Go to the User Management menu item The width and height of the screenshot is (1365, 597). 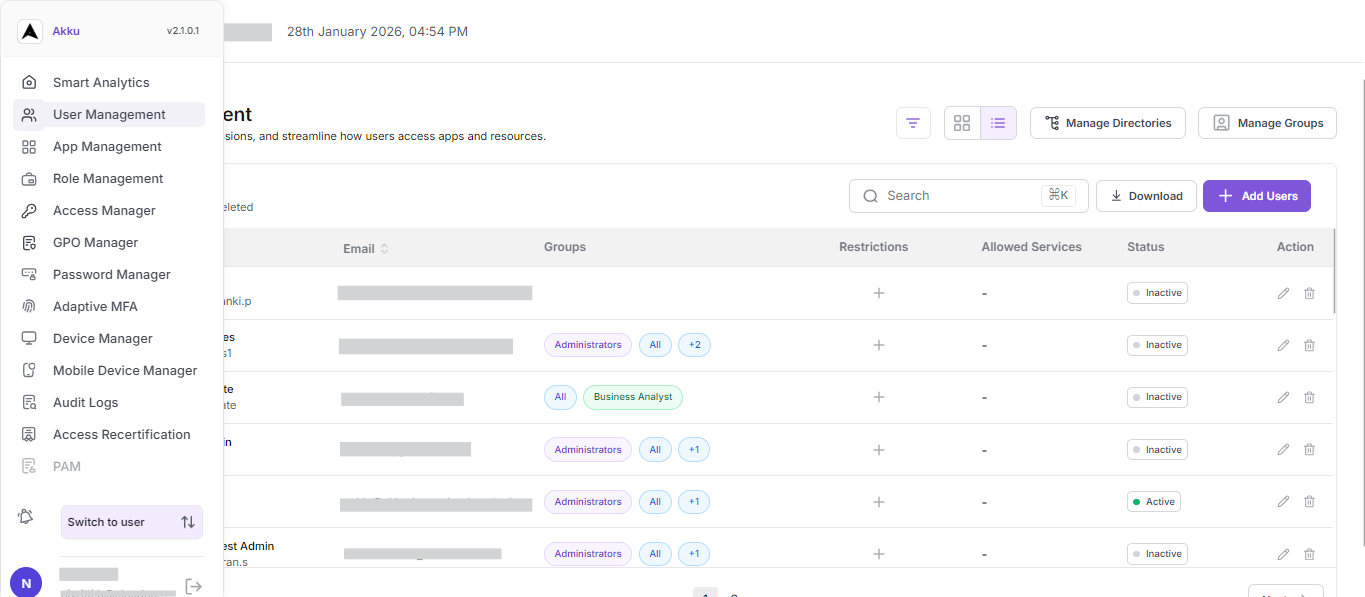tap(109, 114)
